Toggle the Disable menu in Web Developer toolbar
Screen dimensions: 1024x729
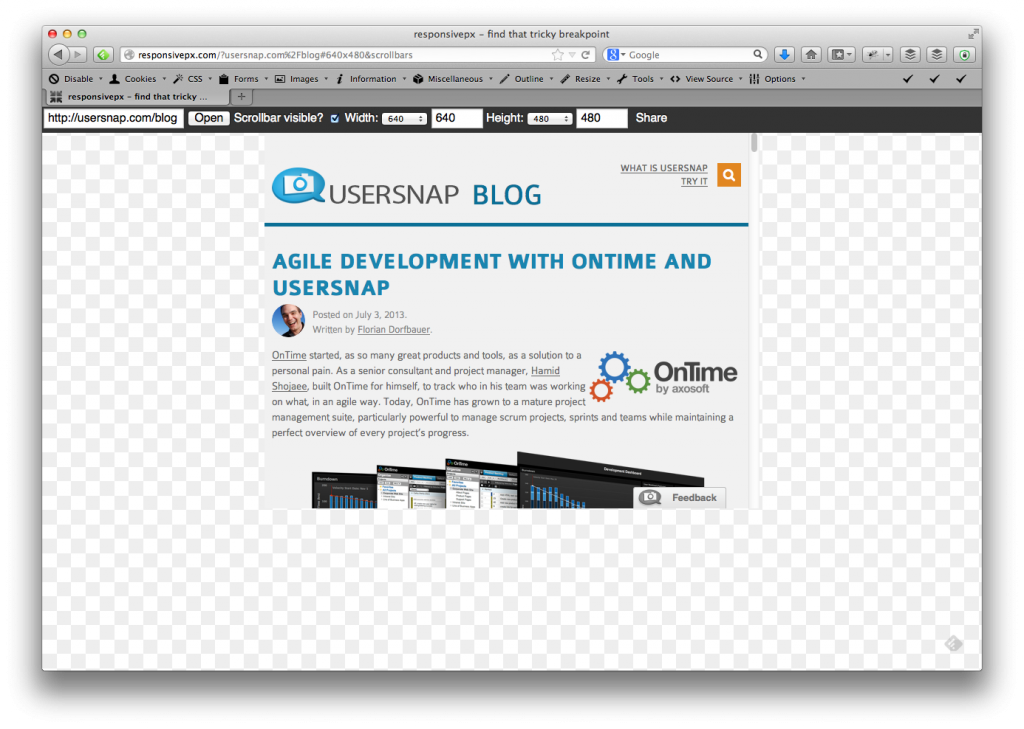click(75, 78)
